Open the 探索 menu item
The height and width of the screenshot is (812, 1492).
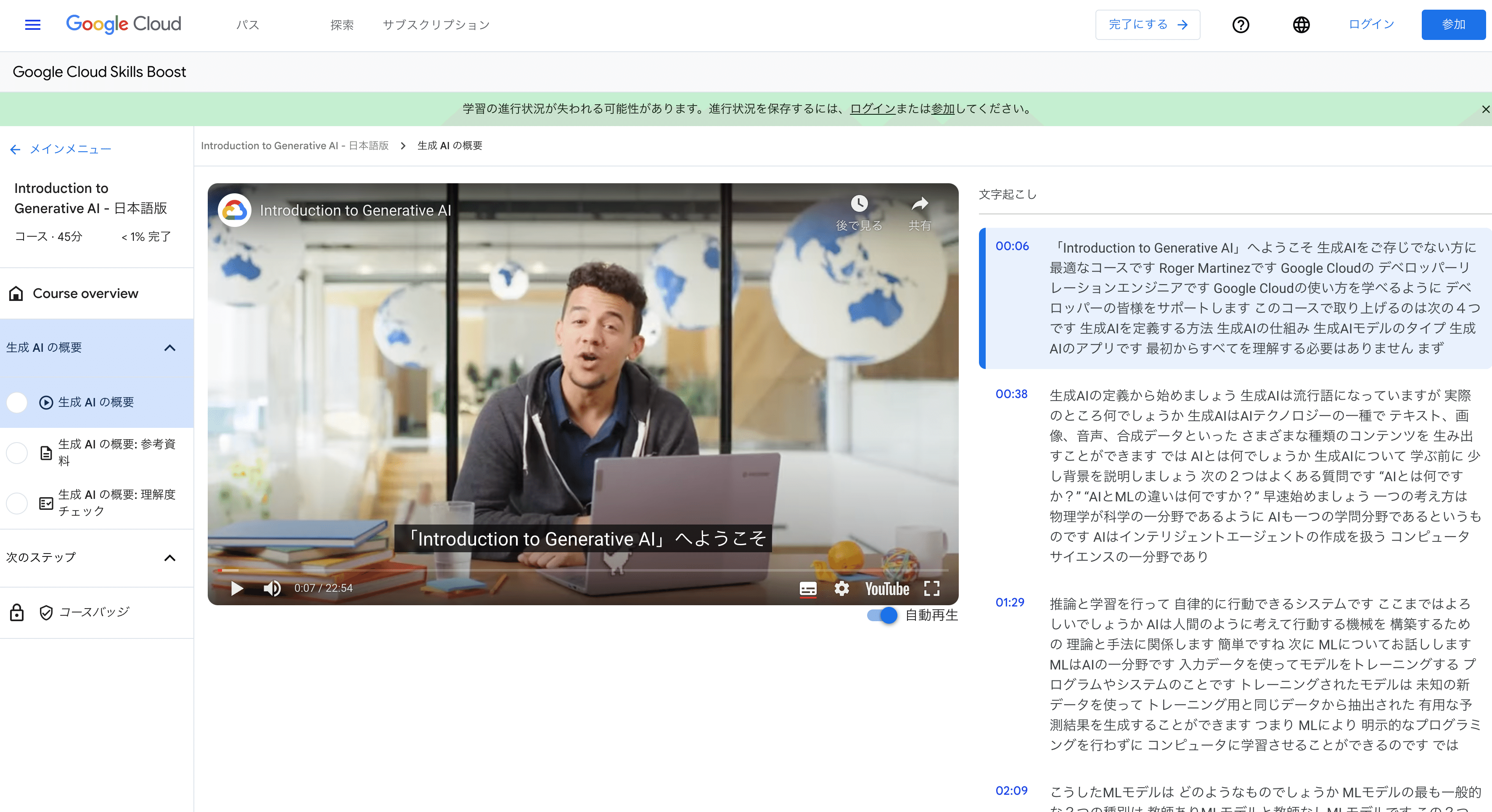(x=342, y=25)
